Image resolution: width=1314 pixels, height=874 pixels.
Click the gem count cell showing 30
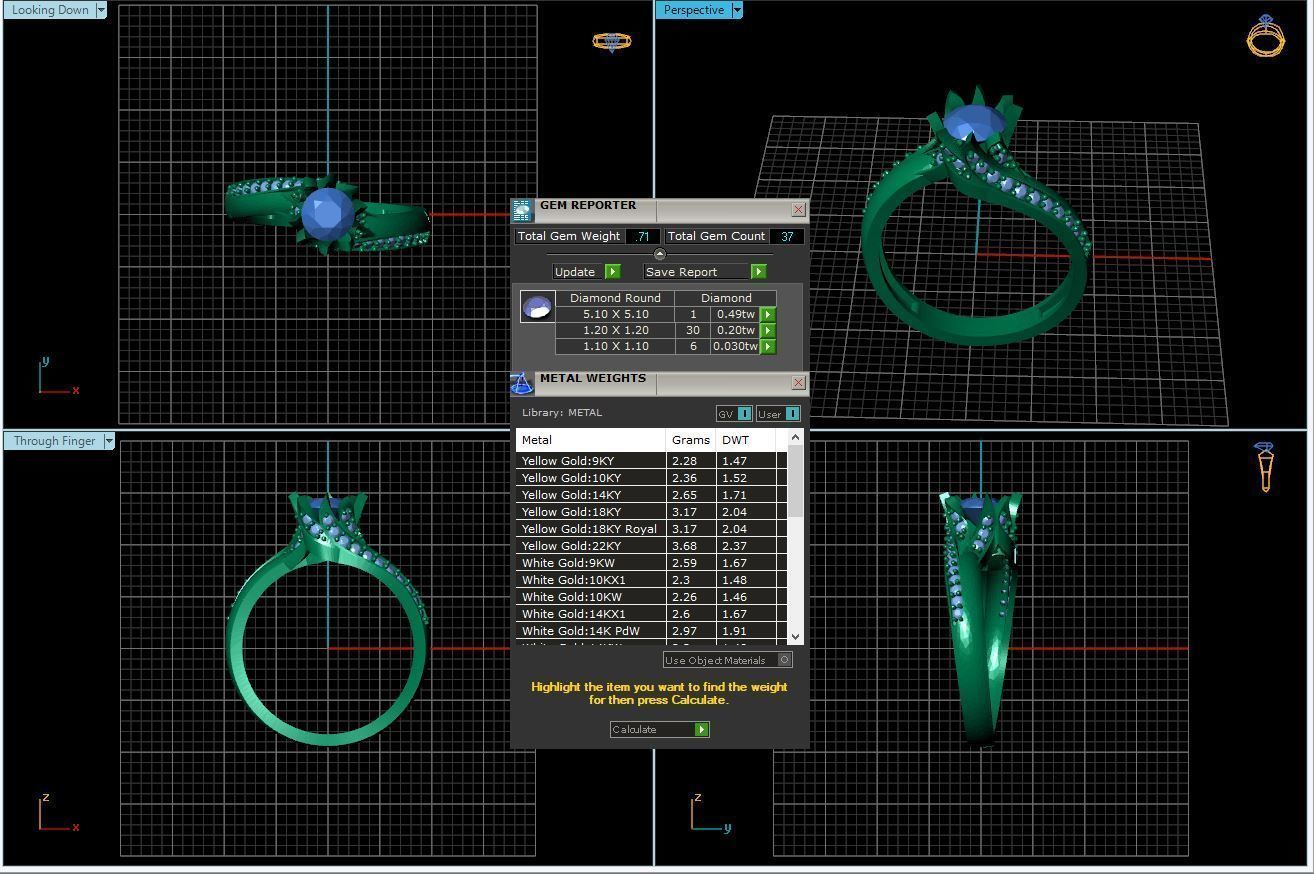(693, 330)
